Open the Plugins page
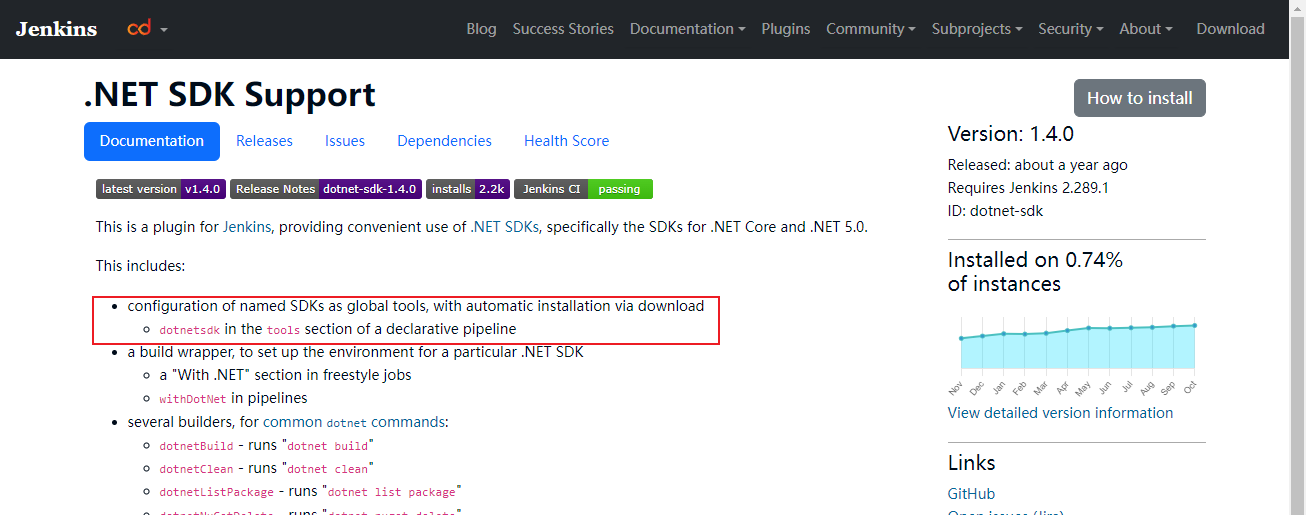 tap(786, 29)
